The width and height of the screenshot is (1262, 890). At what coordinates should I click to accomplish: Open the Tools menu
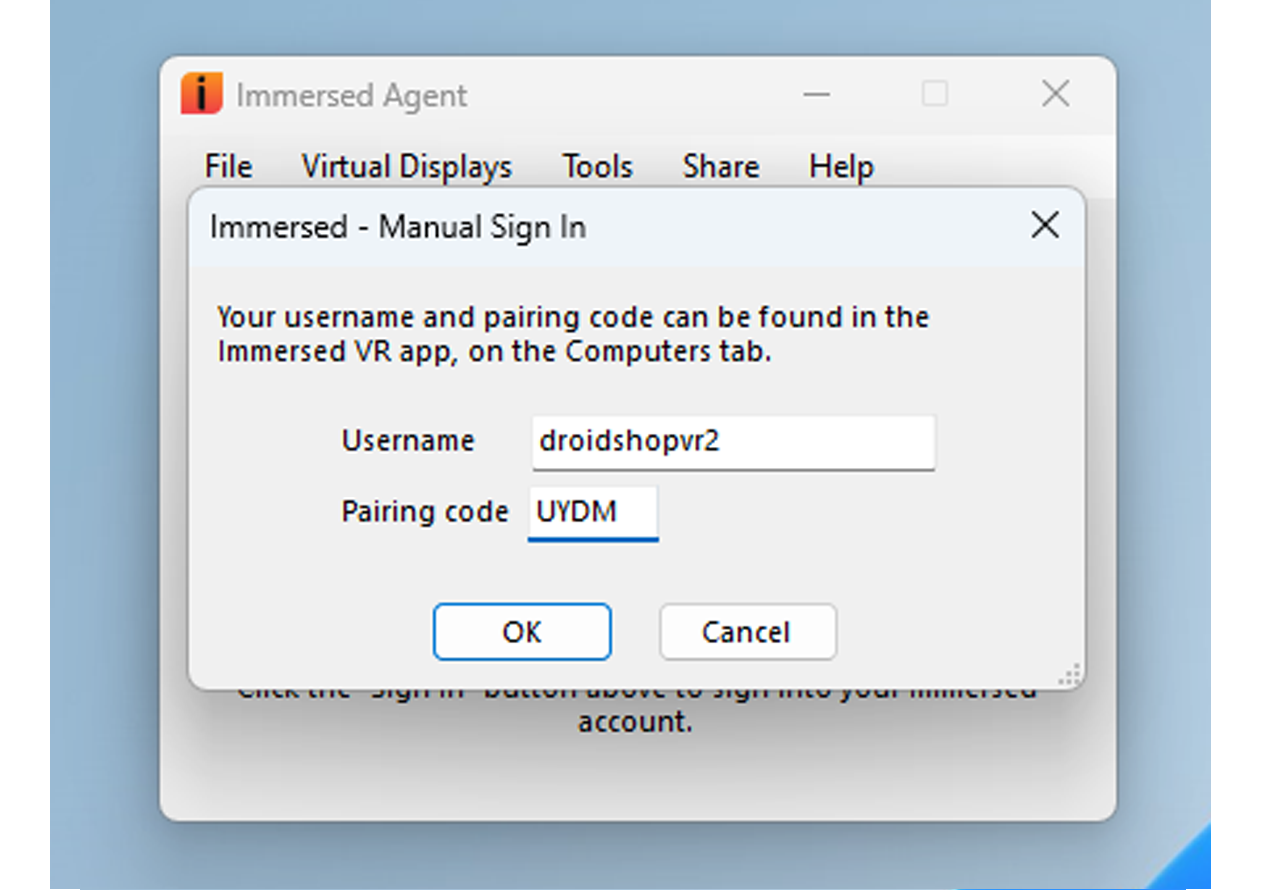point(597,166)
